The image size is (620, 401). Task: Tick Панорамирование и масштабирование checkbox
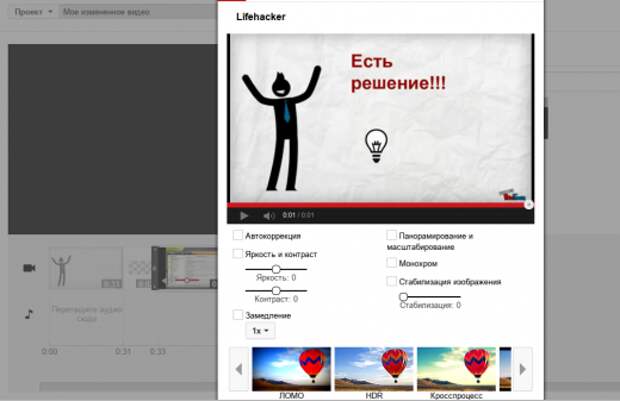click(391, 235)
